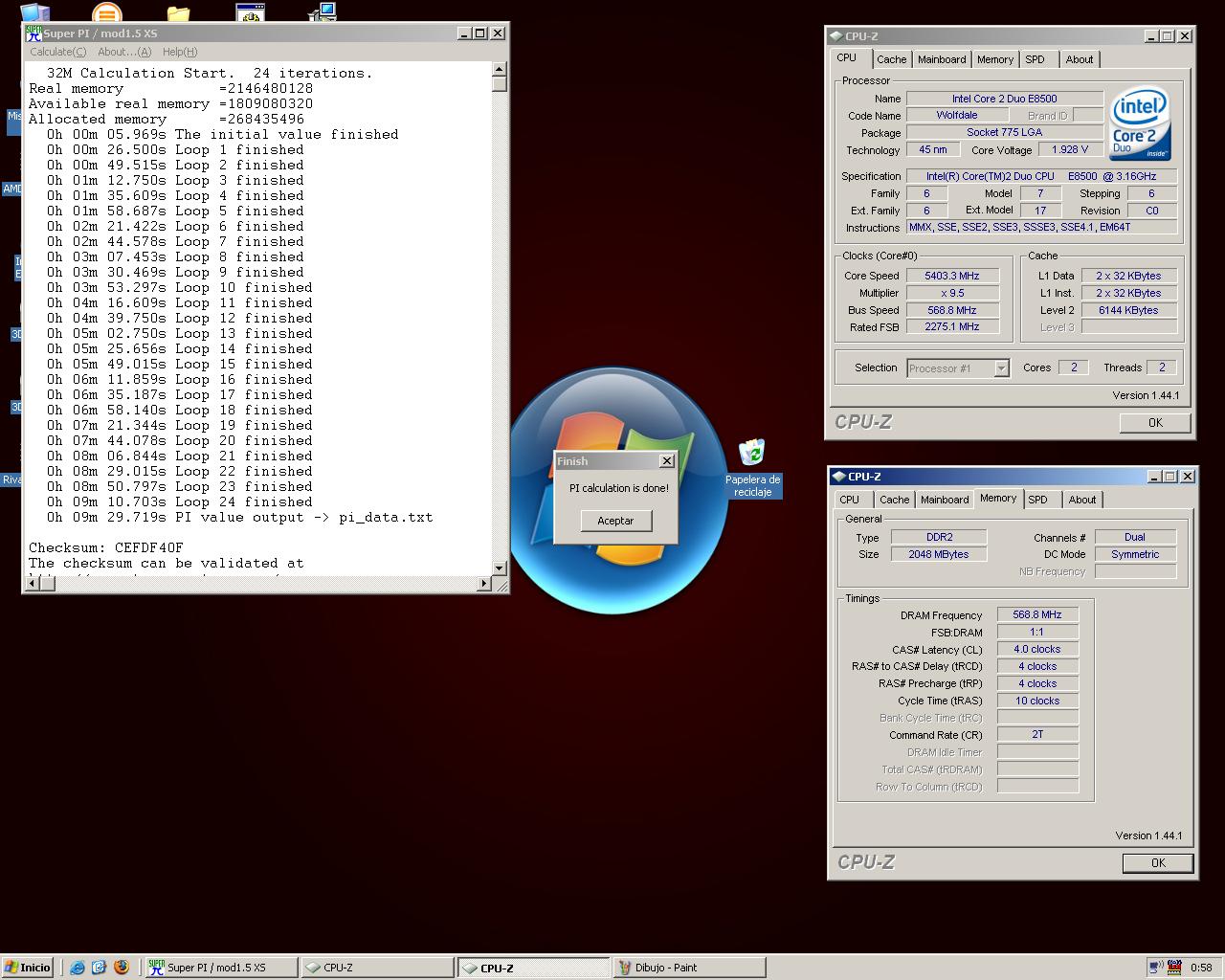The image size is (1225, 980).
Task: Select the orange circular desktop icon
Action: point(106,11)
